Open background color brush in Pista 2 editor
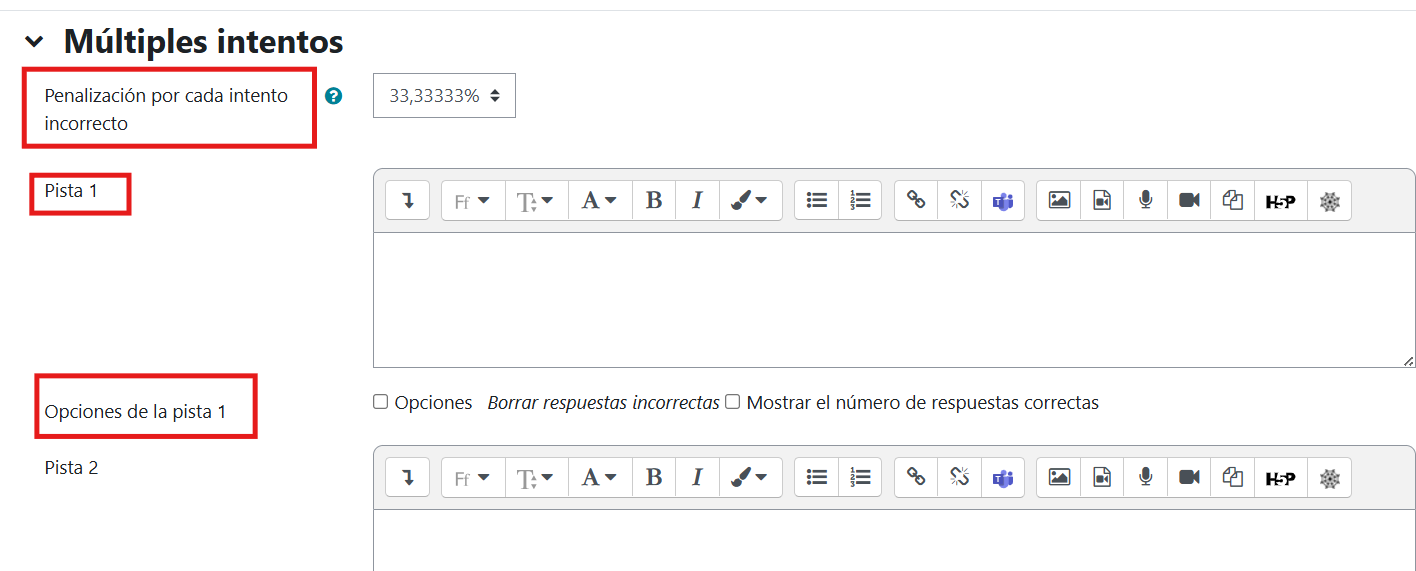Image resolution: width=1416 pixels, height=571 pixels. [x=750, y=478]
